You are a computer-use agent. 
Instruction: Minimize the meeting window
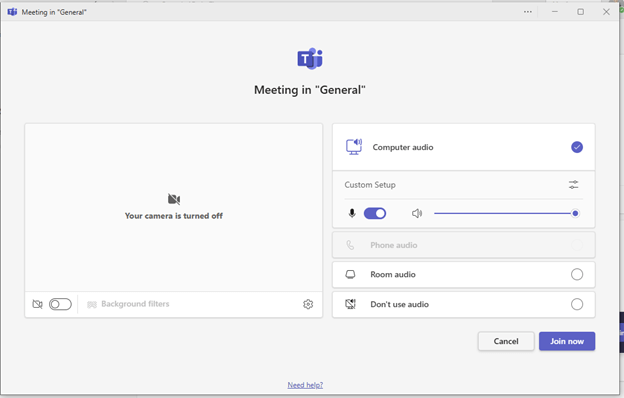(x=555, y=12)
